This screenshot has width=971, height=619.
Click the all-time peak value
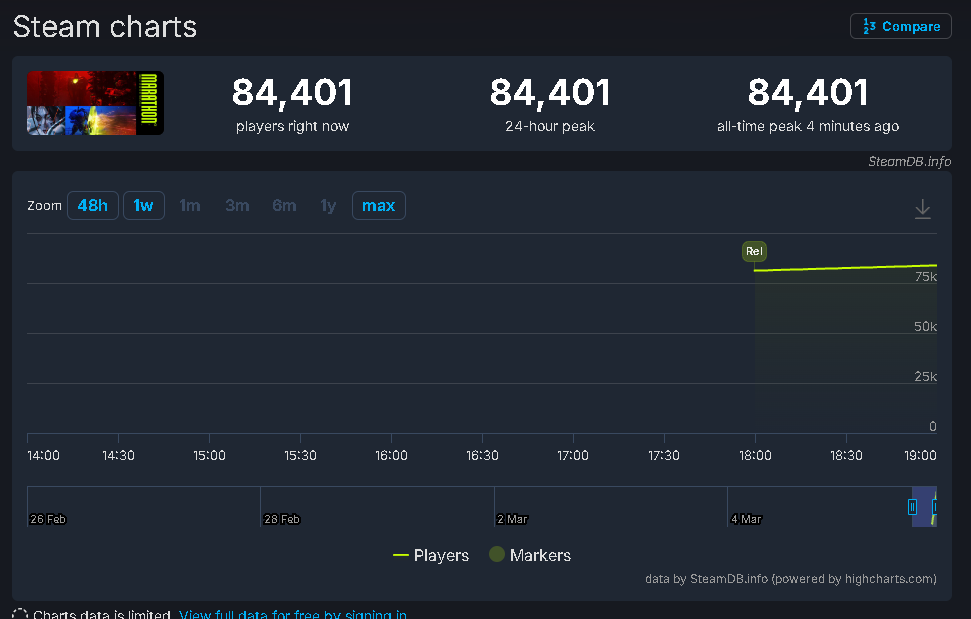(808, 93)
